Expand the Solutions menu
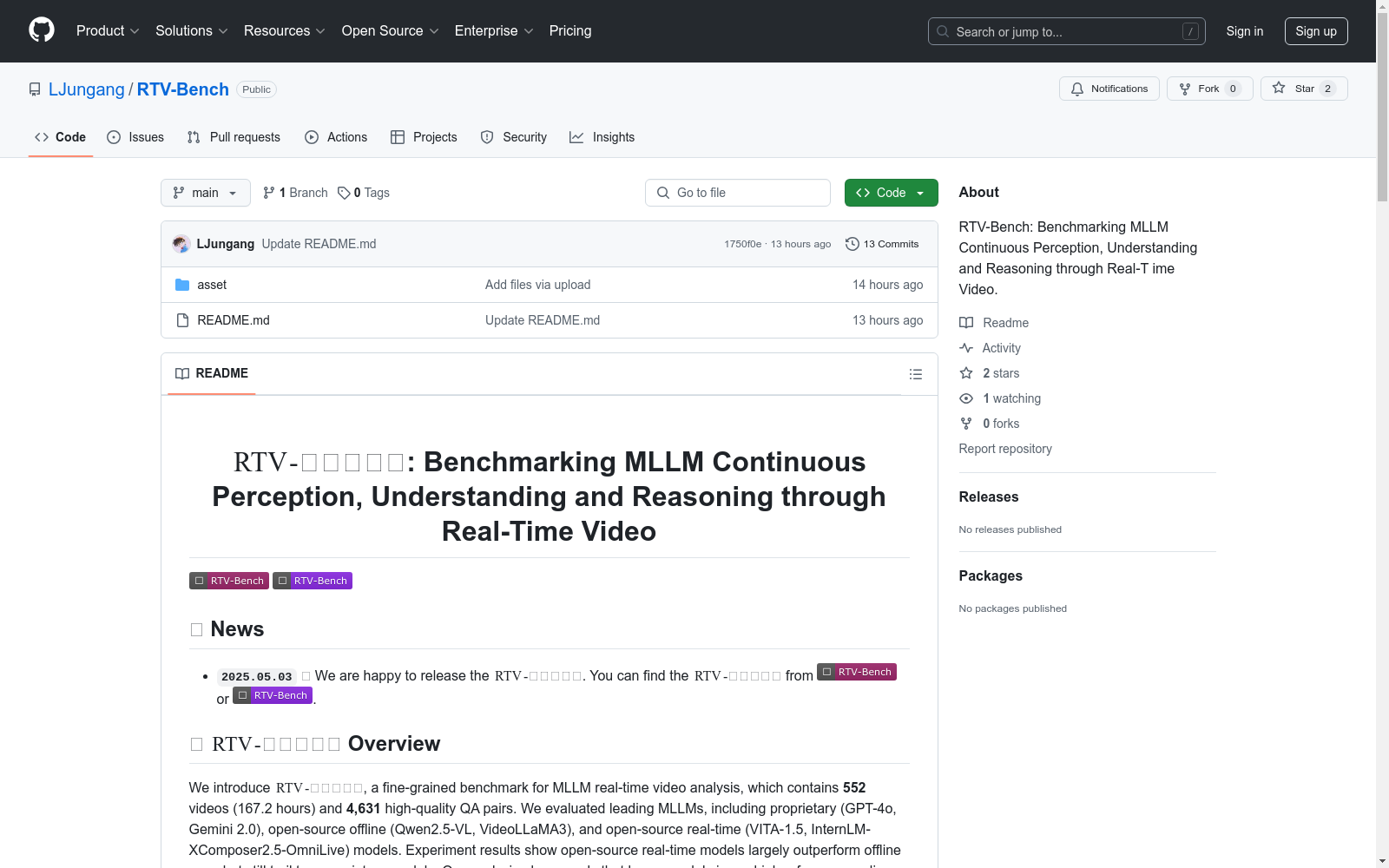Image resolution: width=1389 pixels, height=868 pixels. point(192,31)
